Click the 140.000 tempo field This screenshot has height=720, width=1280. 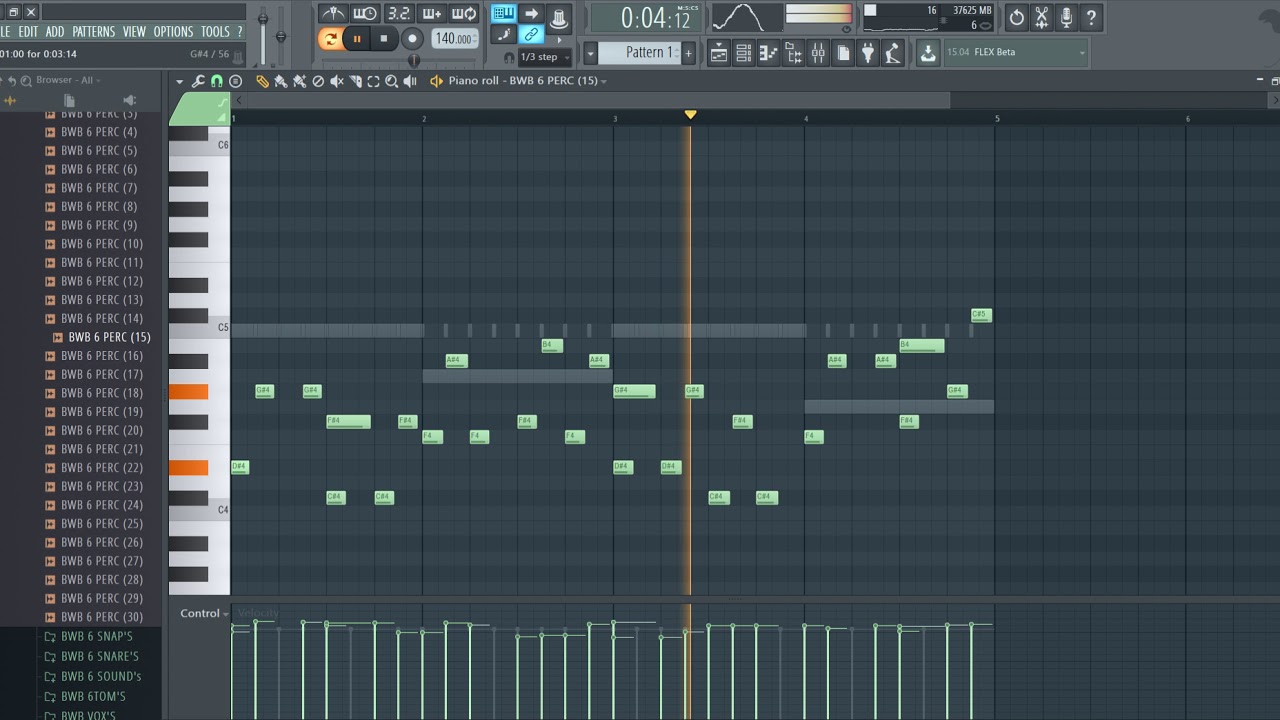pyautogui.click(x=454, y=39)
